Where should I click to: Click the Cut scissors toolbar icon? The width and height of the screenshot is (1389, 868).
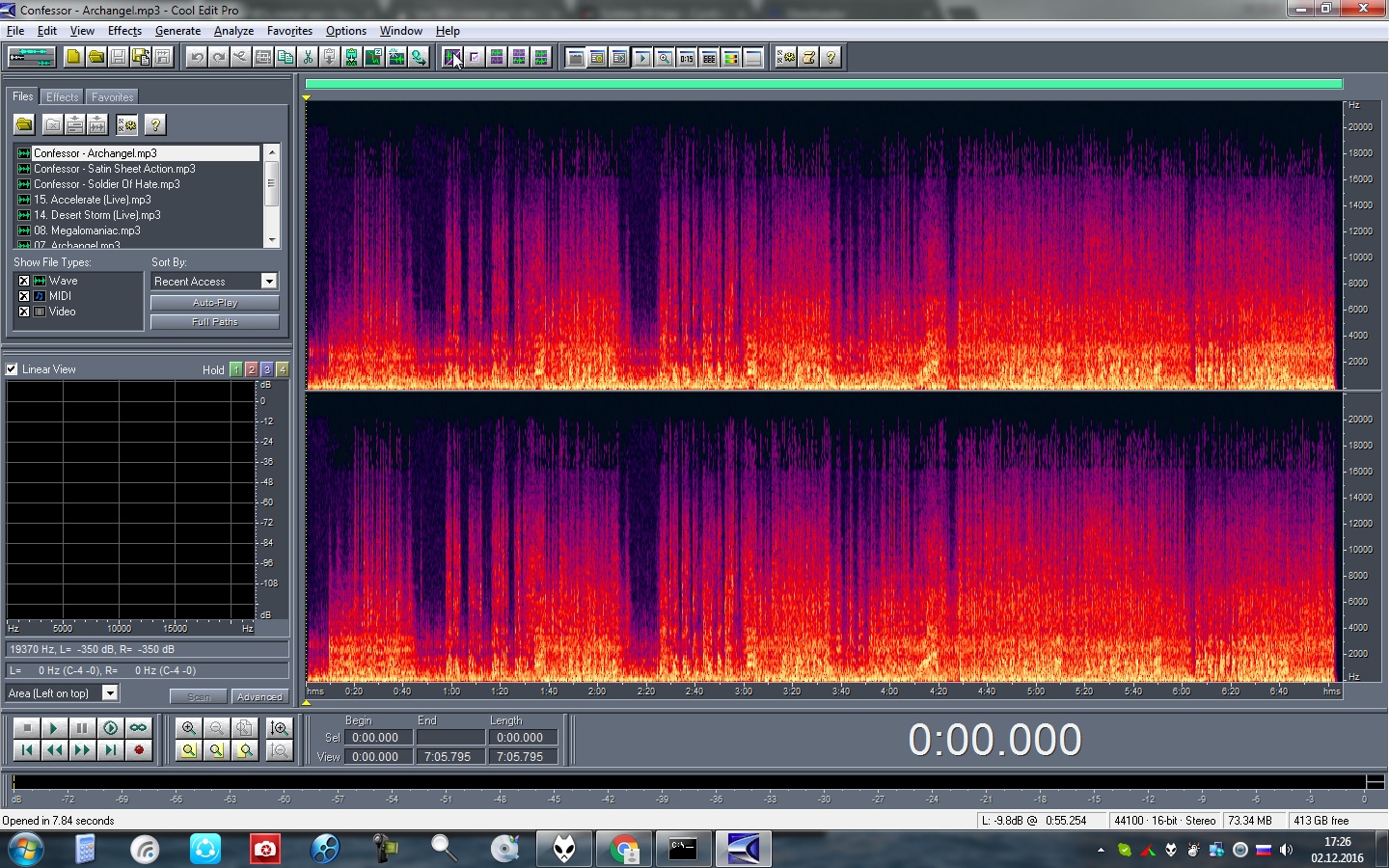click(308, 57)
